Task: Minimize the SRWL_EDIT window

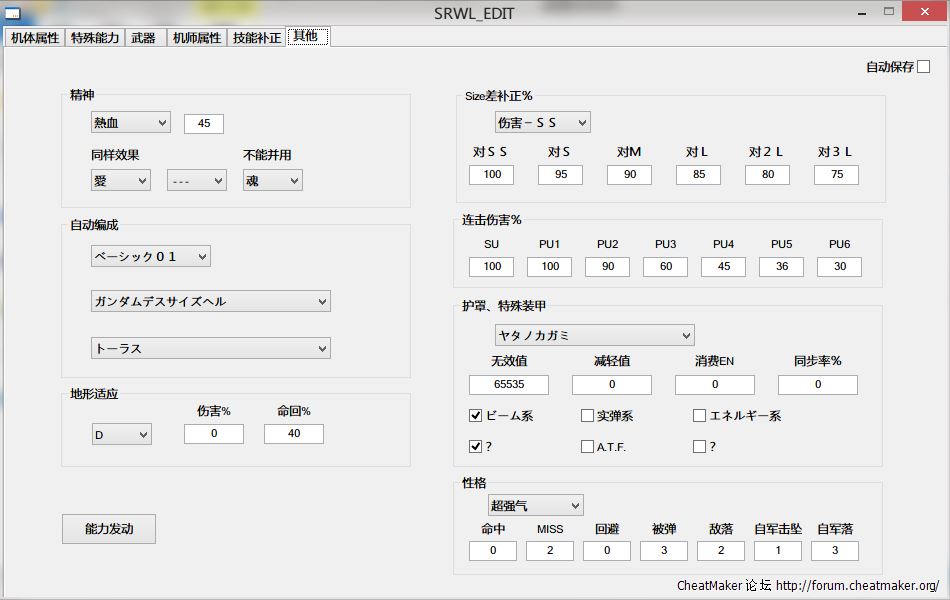Action: click(x=863, y=12)
